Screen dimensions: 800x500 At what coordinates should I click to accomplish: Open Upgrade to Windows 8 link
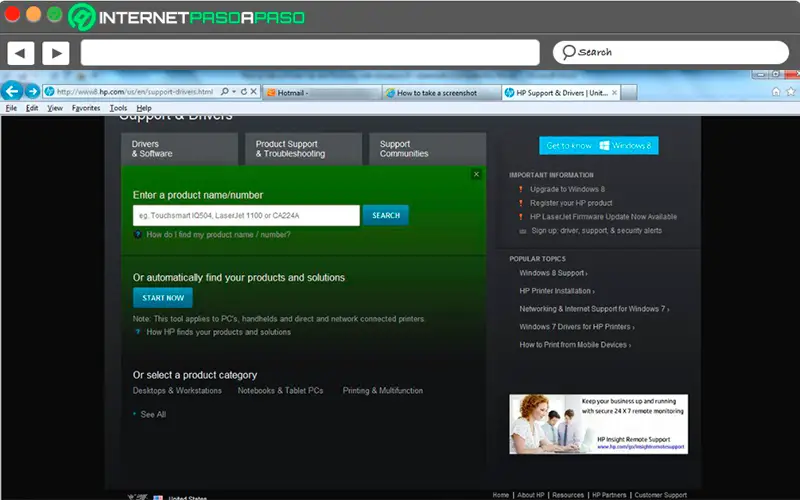pyautogui.click(x=567, y=189)
